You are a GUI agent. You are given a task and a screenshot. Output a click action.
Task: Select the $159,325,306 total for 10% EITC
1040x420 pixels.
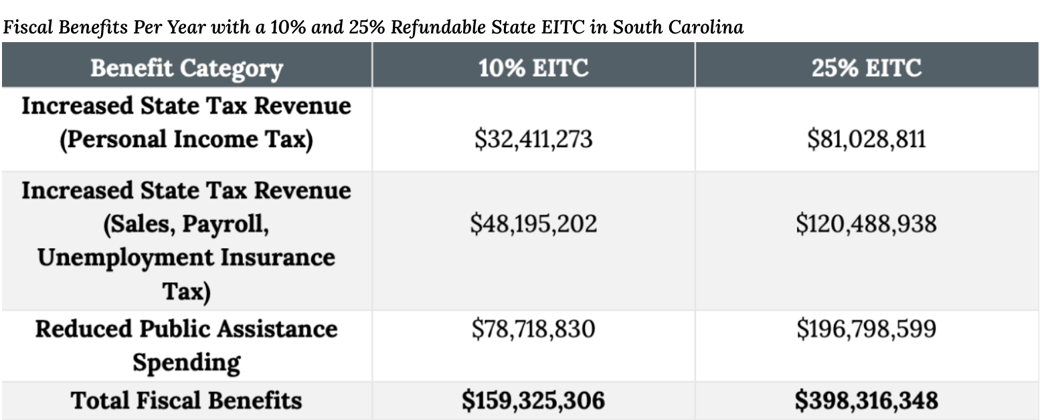[x=533, y=401]
